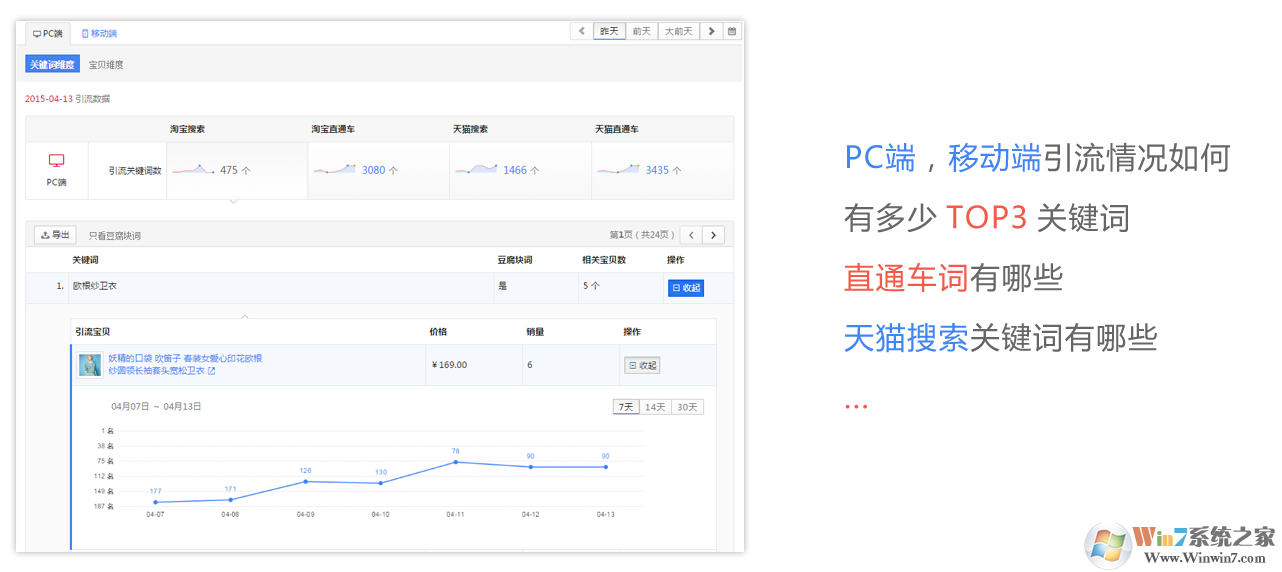Switch to the 移动端 tab
Screen dimensions: 1282x572
[99, 33]
